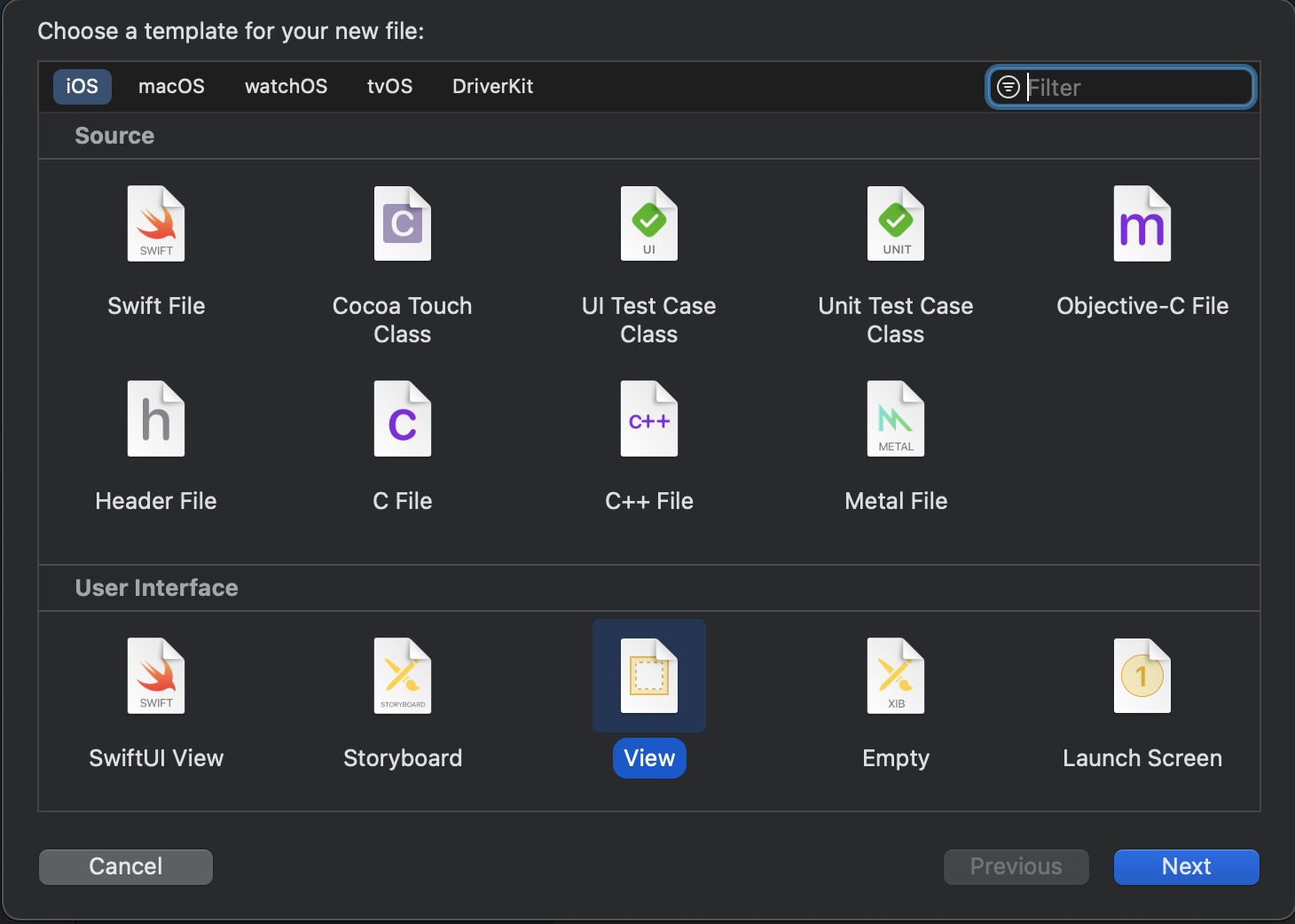Image resolution: width=1295 pixels, height=924 pixels.
Task: Pick the UI Test Case Class icon
Action: [x=649, y=223]
